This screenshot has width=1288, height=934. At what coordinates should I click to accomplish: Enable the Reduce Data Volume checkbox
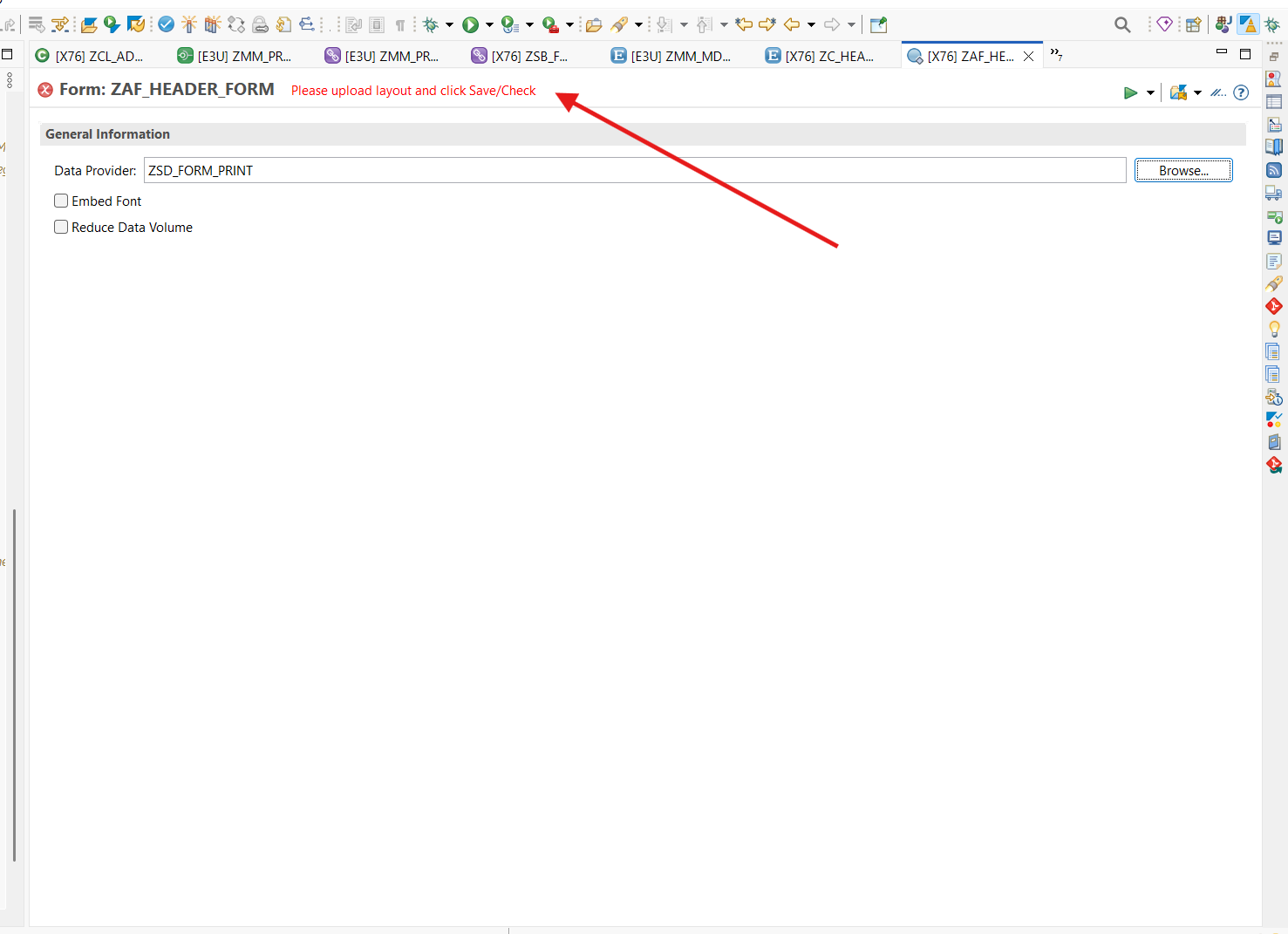[x=61, y=227]
